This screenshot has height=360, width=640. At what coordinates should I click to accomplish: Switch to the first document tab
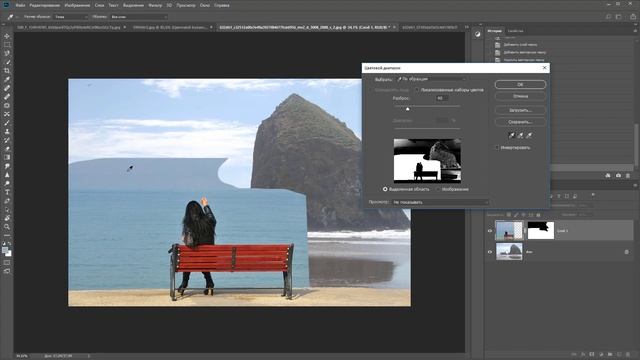pos(69,27)
